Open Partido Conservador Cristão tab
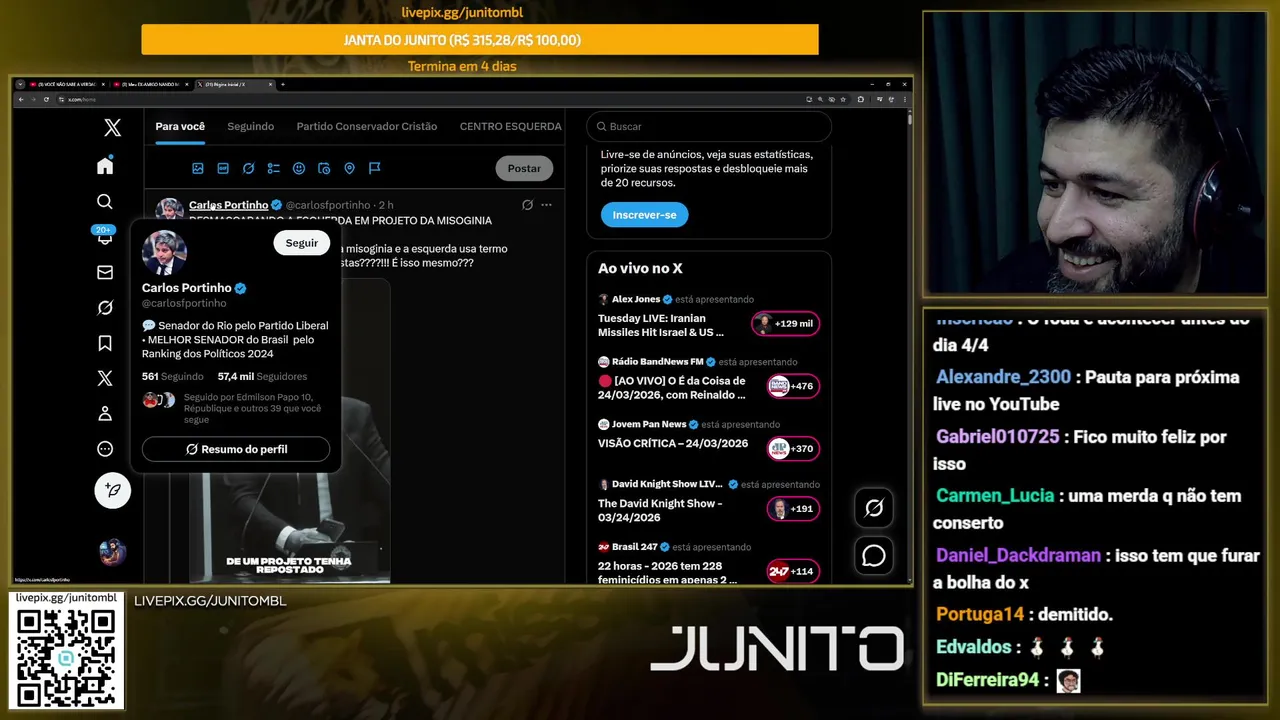The width and height of the screenshot is (1280, 720). coord(367,126)
